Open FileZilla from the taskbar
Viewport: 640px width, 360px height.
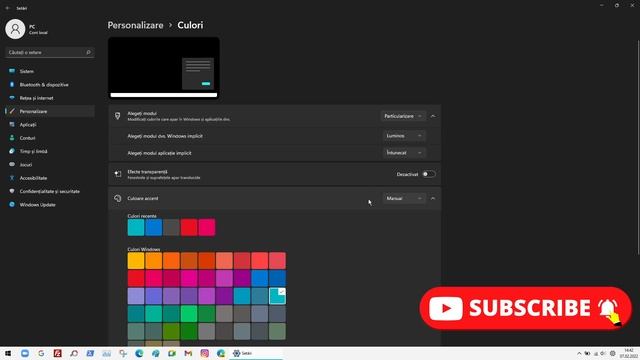pos(58,353)
